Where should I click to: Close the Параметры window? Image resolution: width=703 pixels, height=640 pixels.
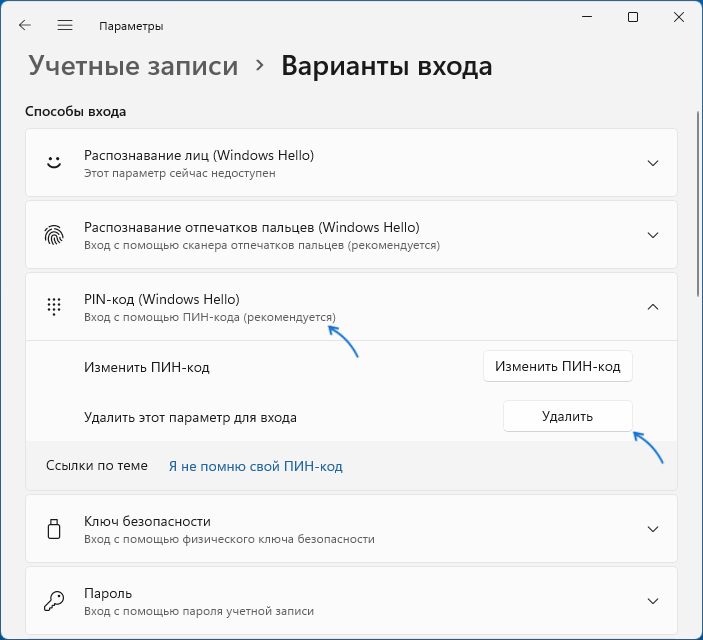(x=680, y=17)
